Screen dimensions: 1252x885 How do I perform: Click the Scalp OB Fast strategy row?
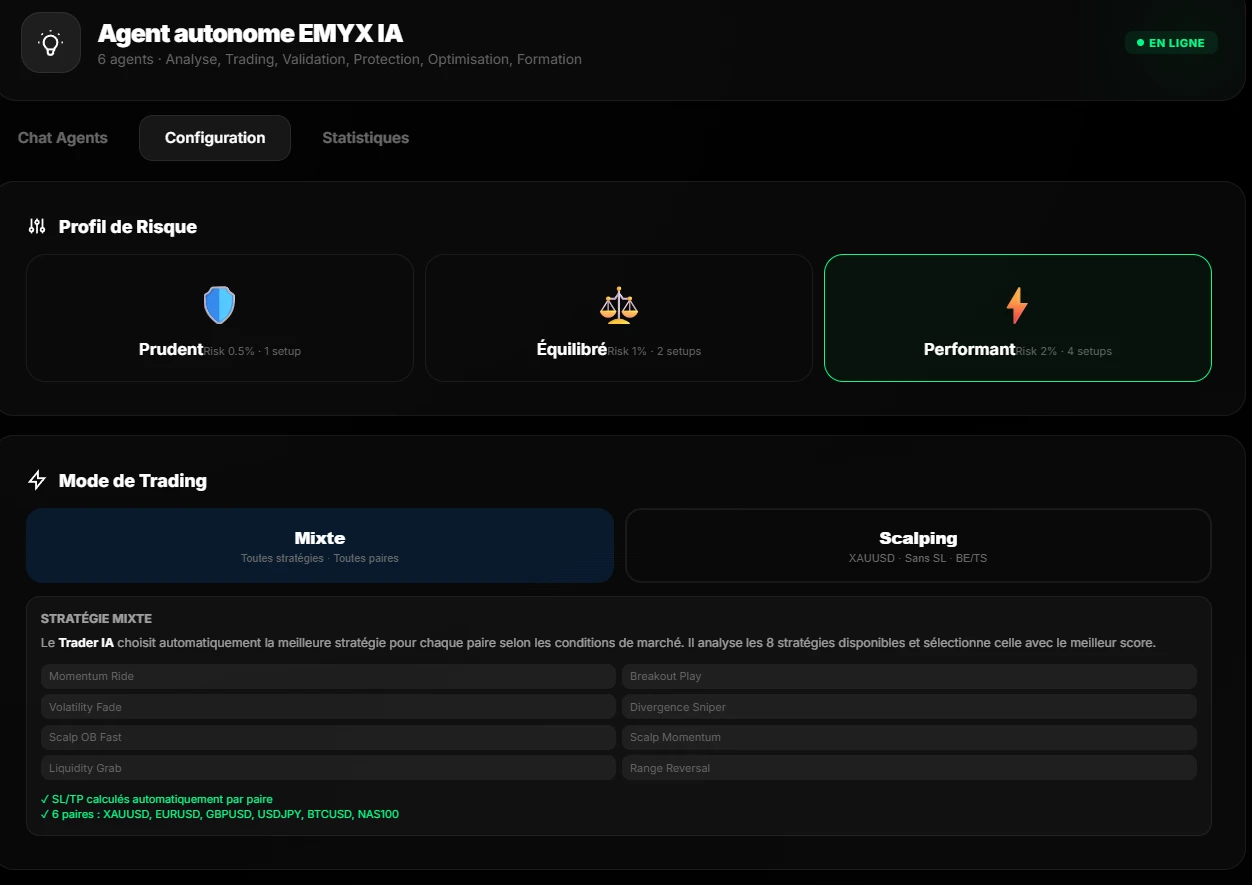pos(328,737)
